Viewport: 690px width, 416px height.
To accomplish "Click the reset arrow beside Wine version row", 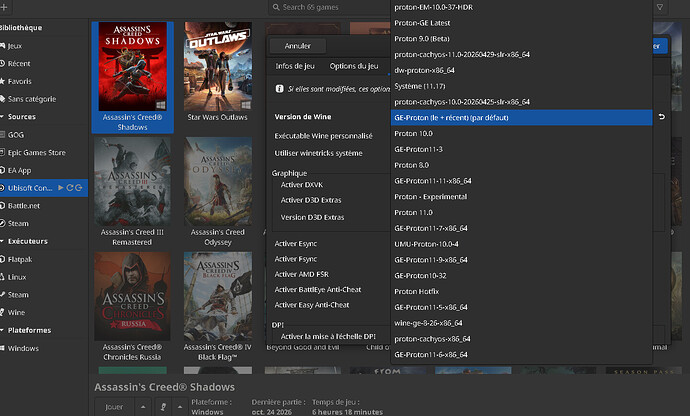I will pyautogui.click(x=661, y=117).
